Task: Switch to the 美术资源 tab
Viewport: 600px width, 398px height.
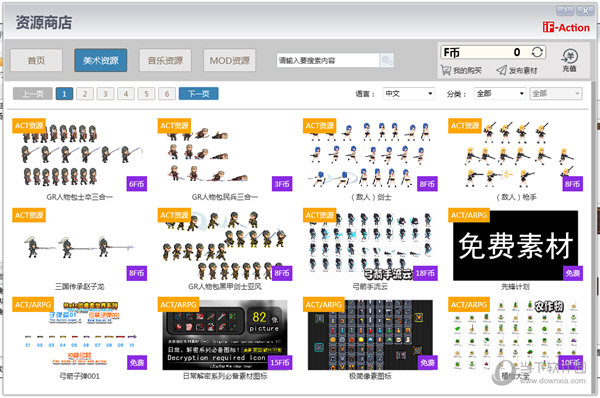Action: [x=101, y=60]
